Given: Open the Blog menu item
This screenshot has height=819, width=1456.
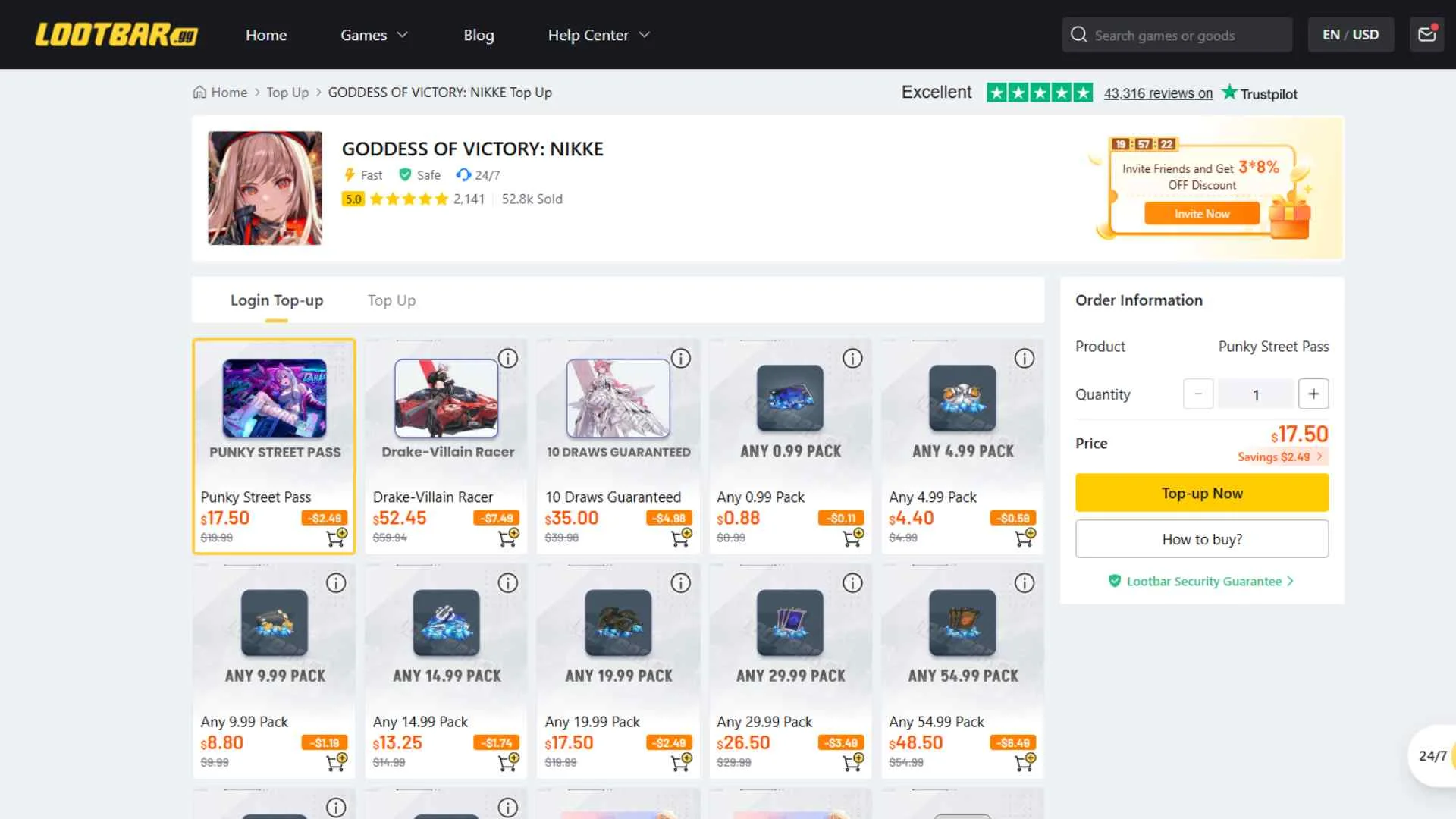Looking at the screenshot, I should [x=479, y=35].
